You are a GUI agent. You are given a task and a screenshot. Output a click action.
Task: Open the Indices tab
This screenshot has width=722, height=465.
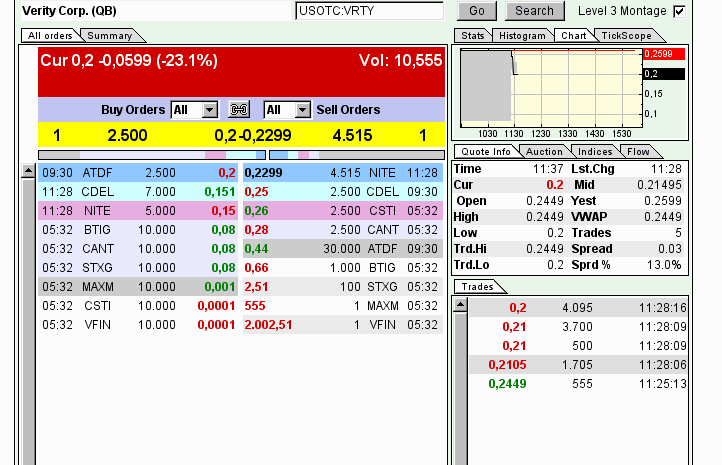click(595, 151)
